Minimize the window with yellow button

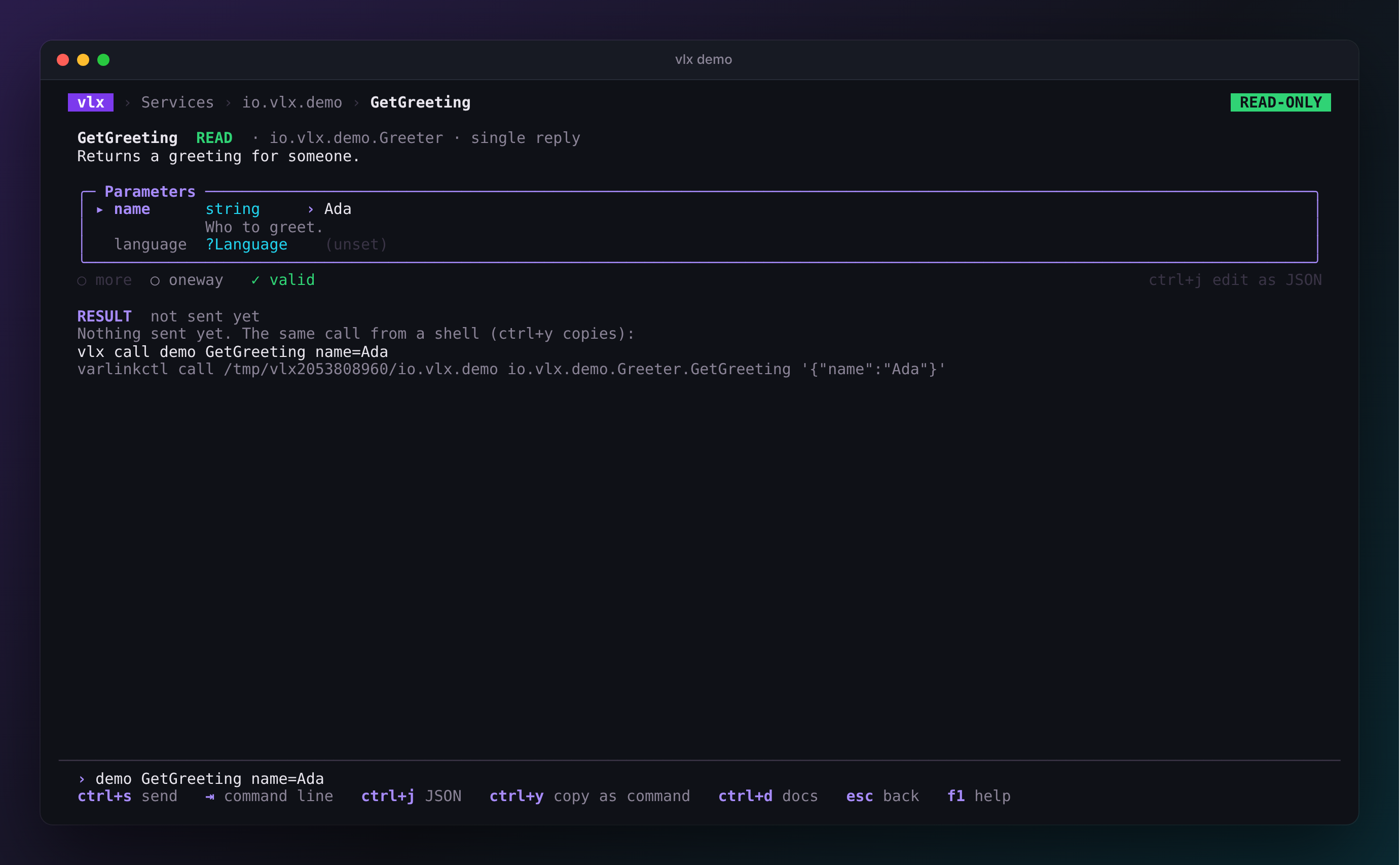(83, 60)
